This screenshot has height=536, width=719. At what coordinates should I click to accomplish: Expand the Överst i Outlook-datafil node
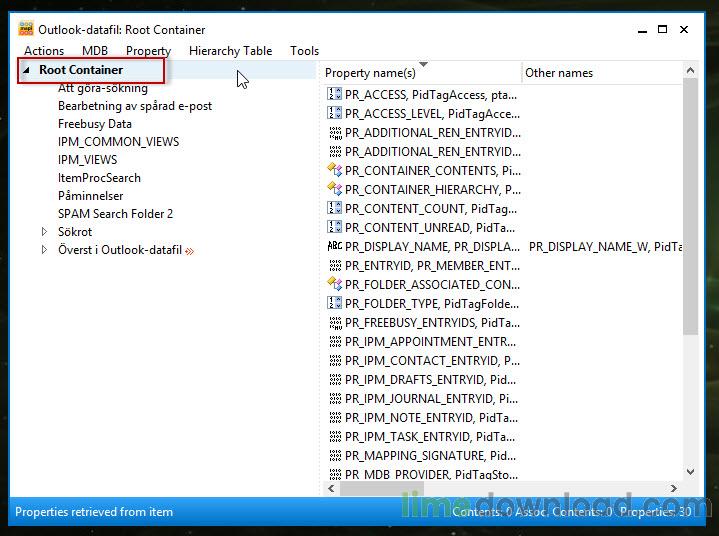click(x=44, y=250)
